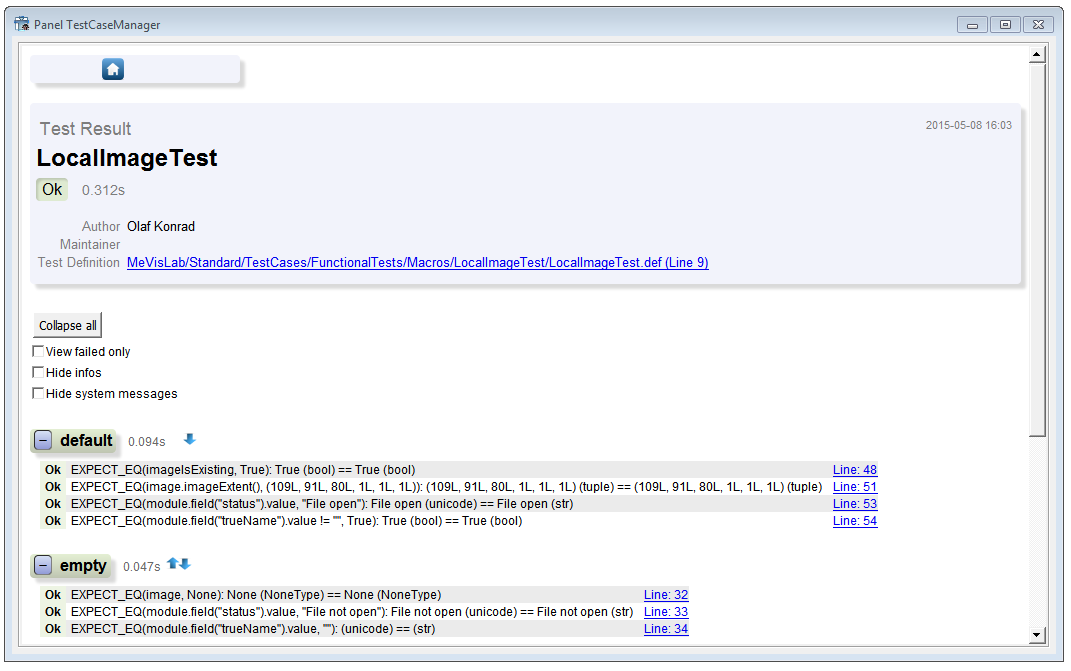Collapse the default test section
The width and height of the screenshot is (1071, 671).
click(43, 441)
